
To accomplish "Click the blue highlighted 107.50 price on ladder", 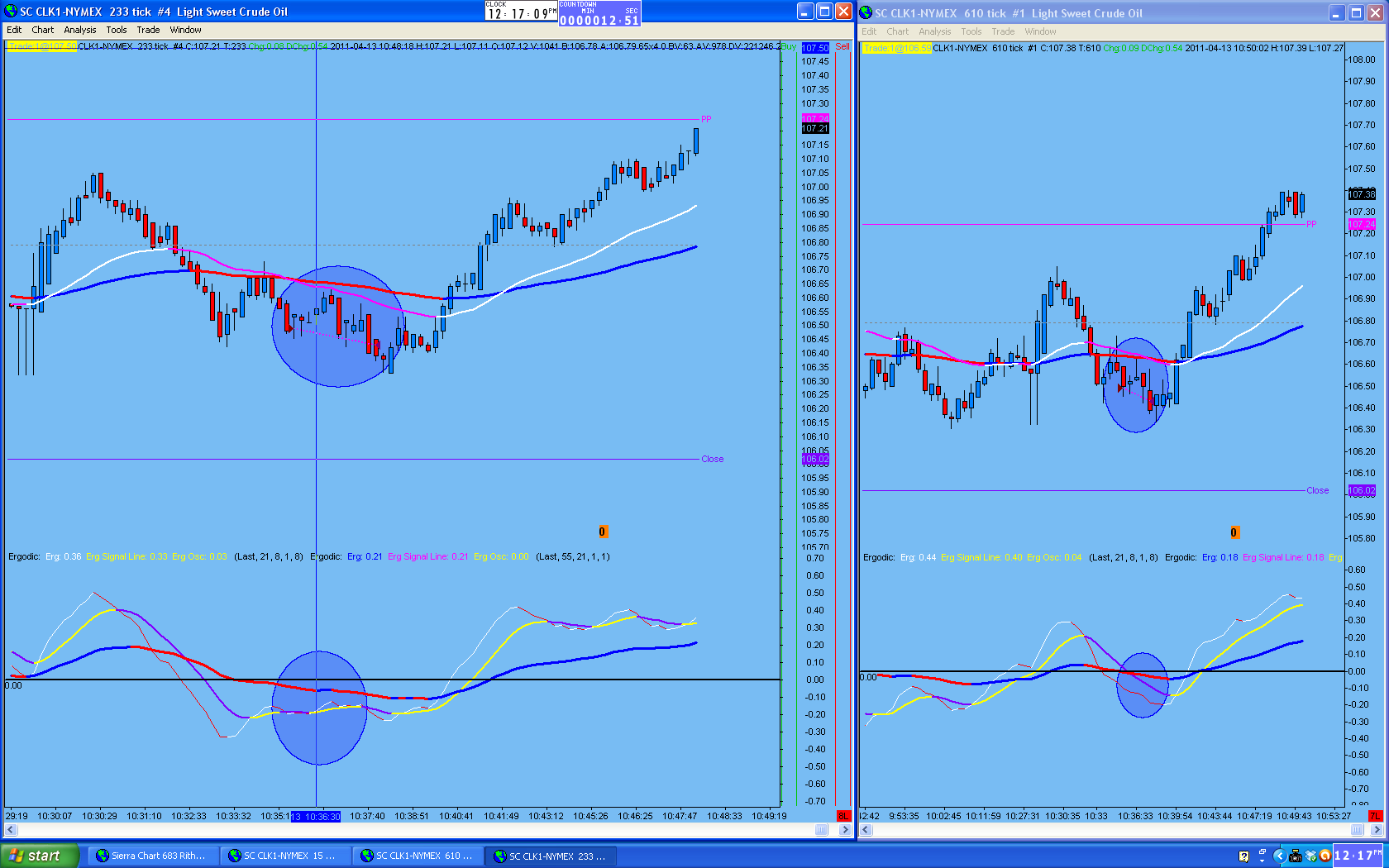I will pyautogui.click(x=814, y=48).
